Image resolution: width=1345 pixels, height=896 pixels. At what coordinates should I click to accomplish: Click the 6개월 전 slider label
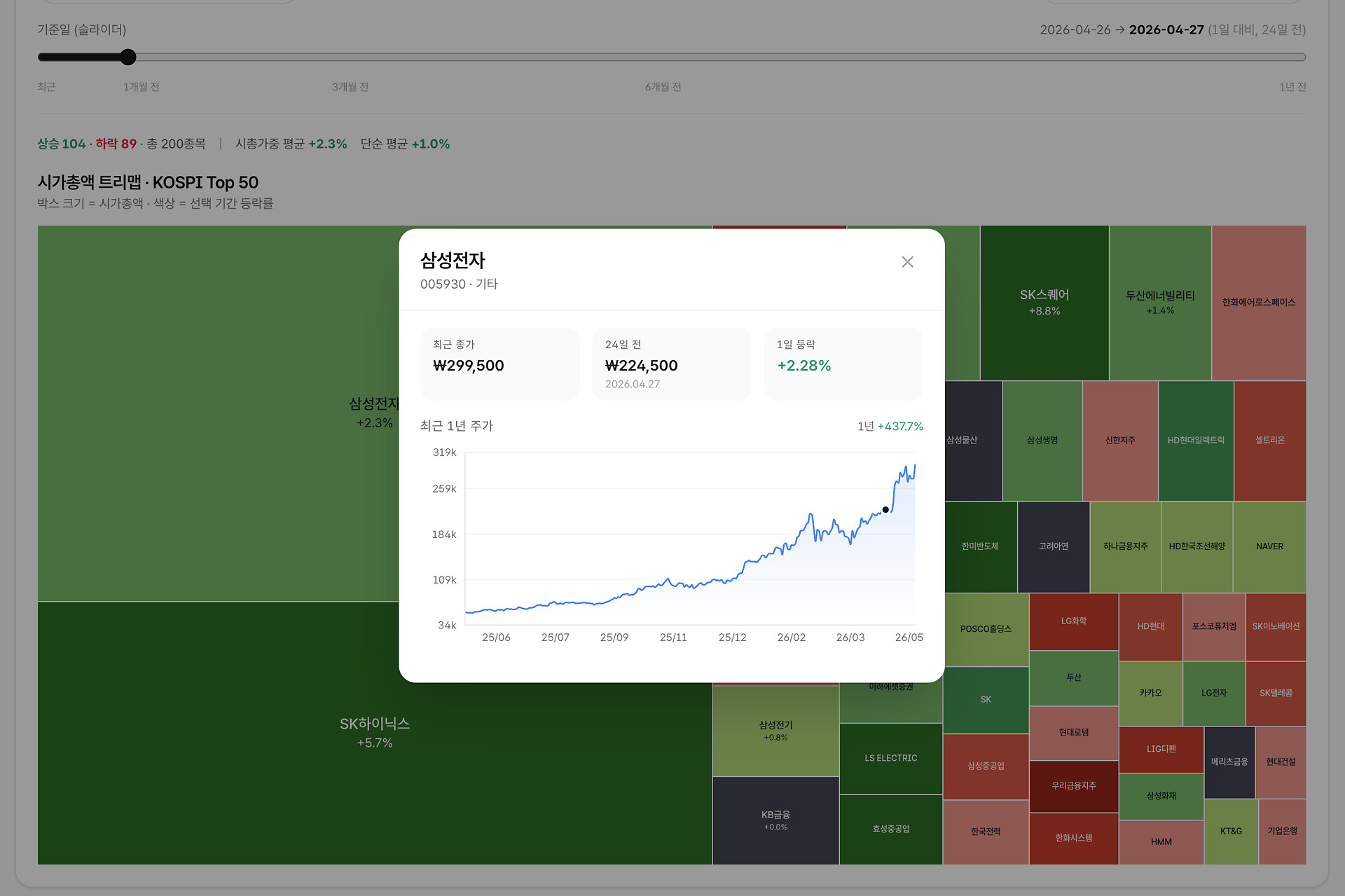663,87
